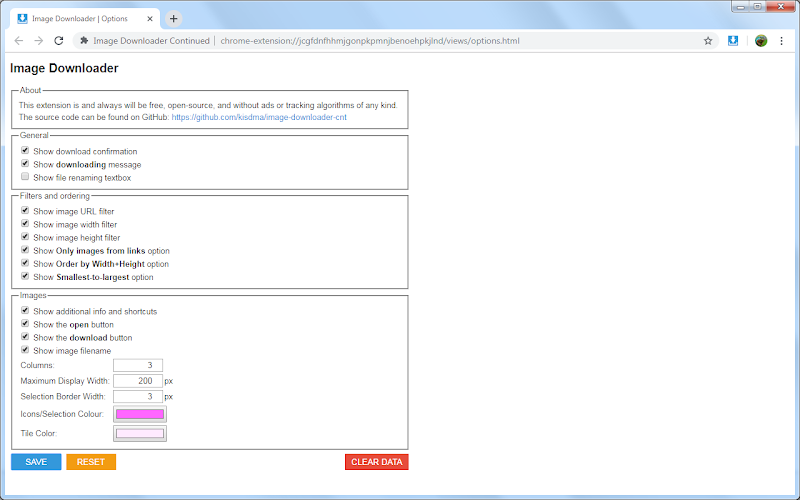Maximize the Chrome window
Screen dimensions: 800x500
[x=758, y=7]
